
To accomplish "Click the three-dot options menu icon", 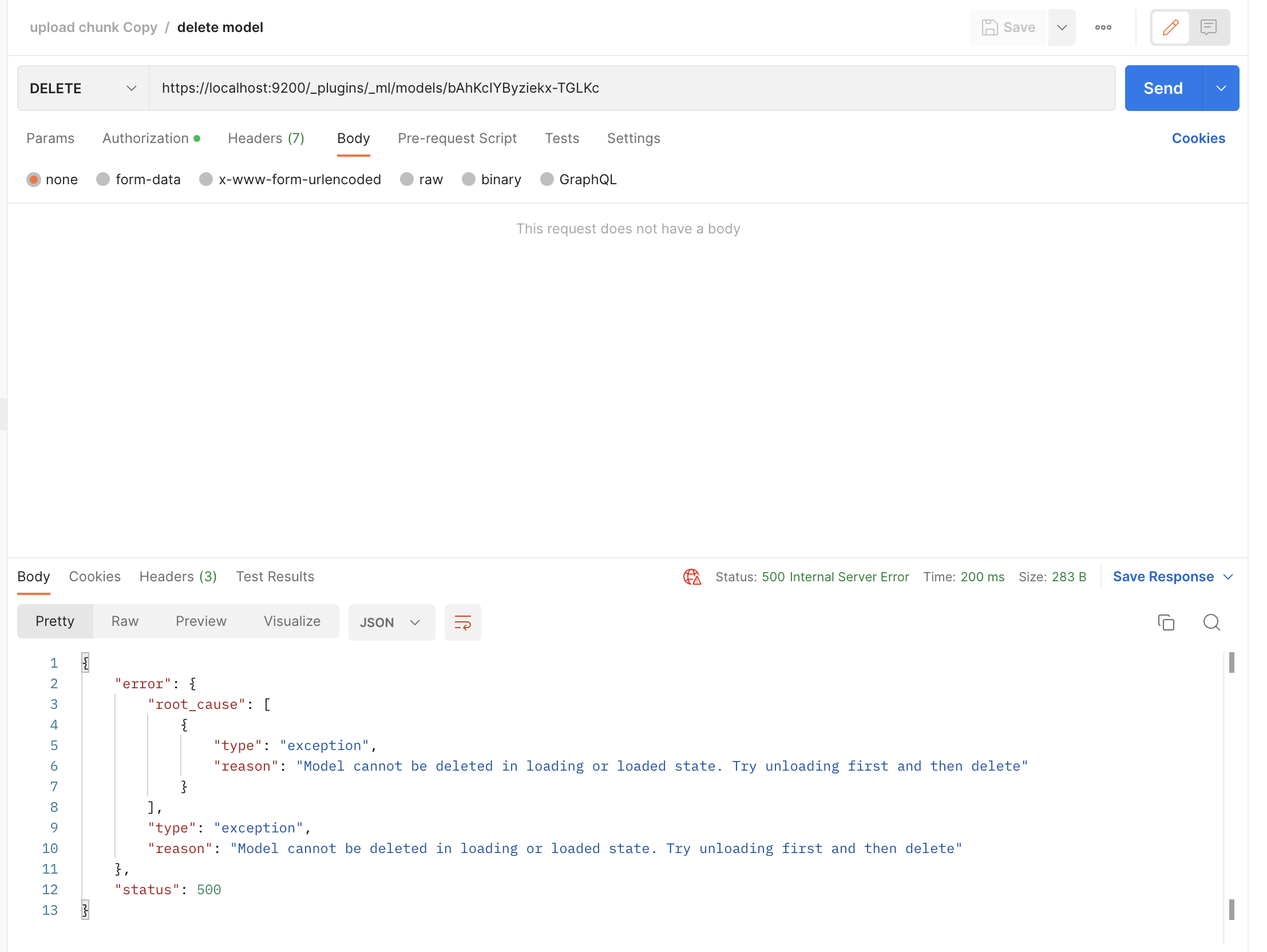I will (x=1102, y=28).
